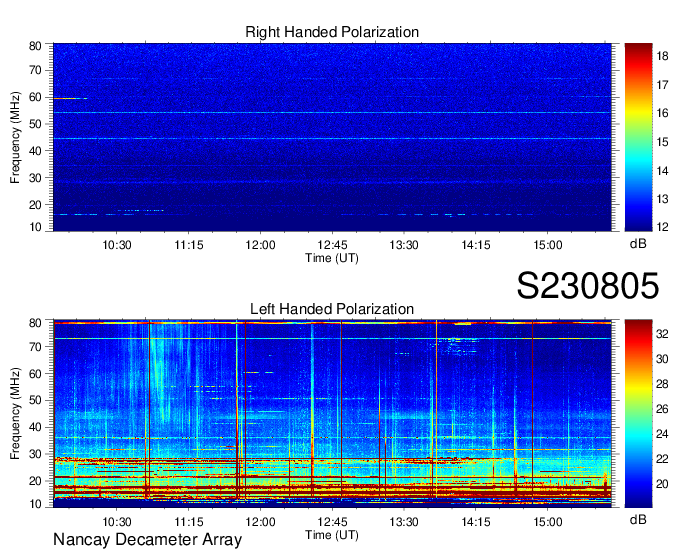This screenshot has width=680, height=552.
Task: Click the 17 dB color scale tick
Action: tap(662, 85)
